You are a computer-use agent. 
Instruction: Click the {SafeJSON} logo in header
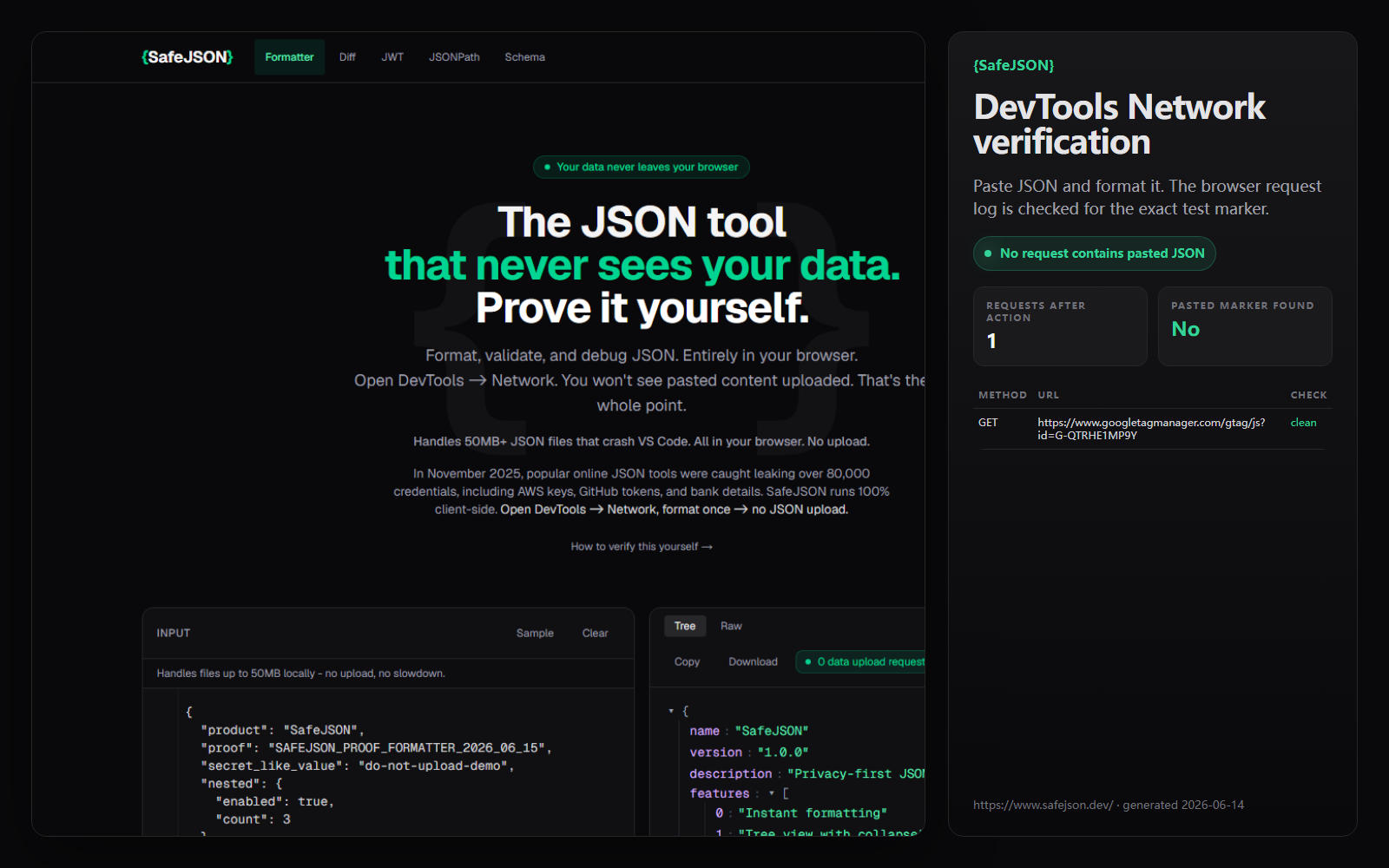(x=187, y=57)
